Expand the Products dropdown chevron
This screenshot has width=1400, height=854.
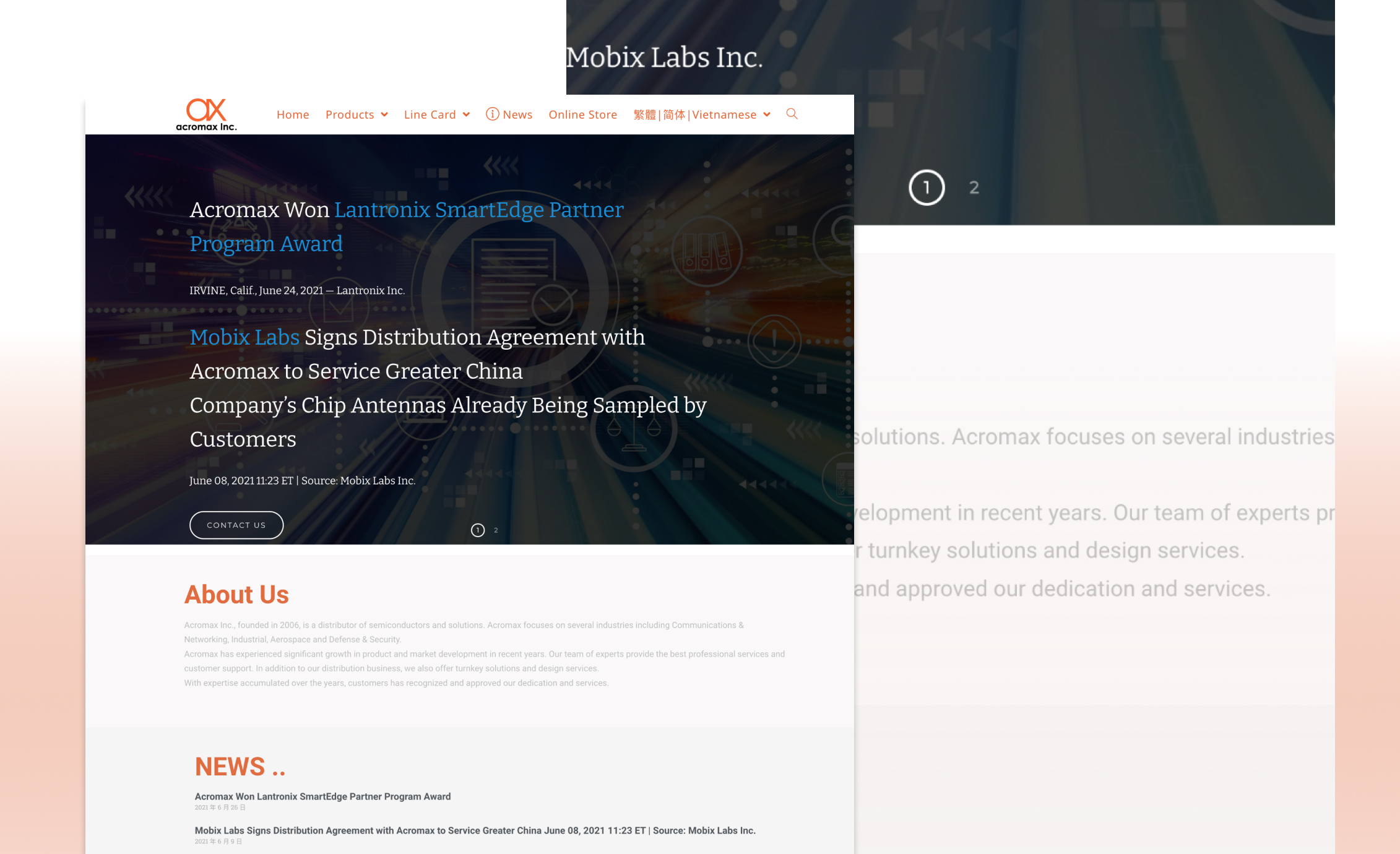coord(384,114)
